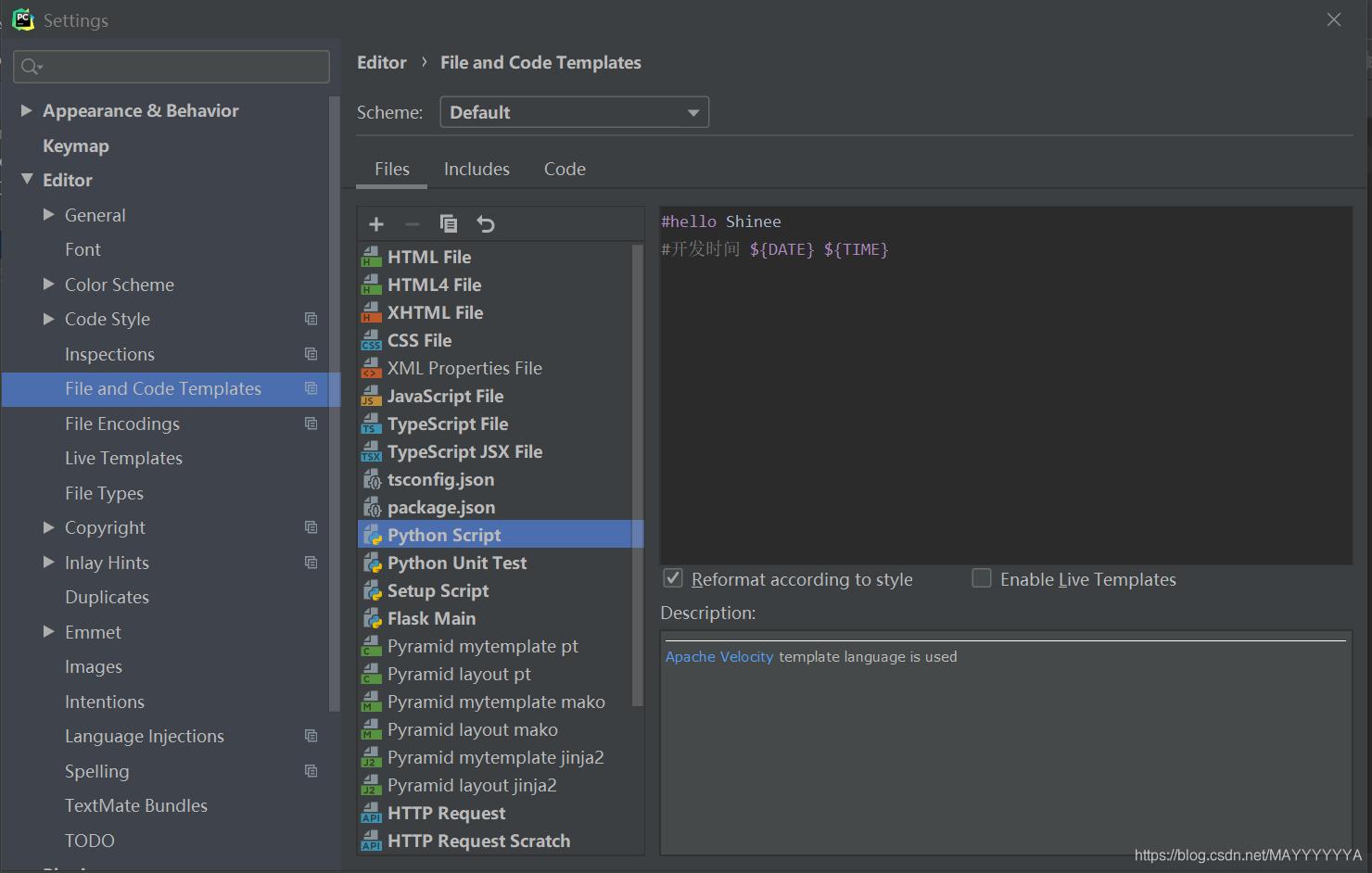The height and width of the screenshot is (873, 1372).
Task: Select the JavaScript File template icon
Action: 372,396
